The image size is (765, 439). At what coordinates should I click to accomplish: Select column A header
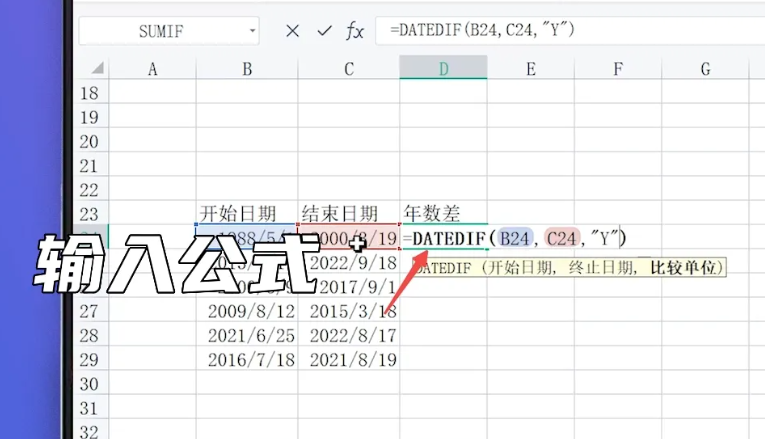[x=152, y=69]
